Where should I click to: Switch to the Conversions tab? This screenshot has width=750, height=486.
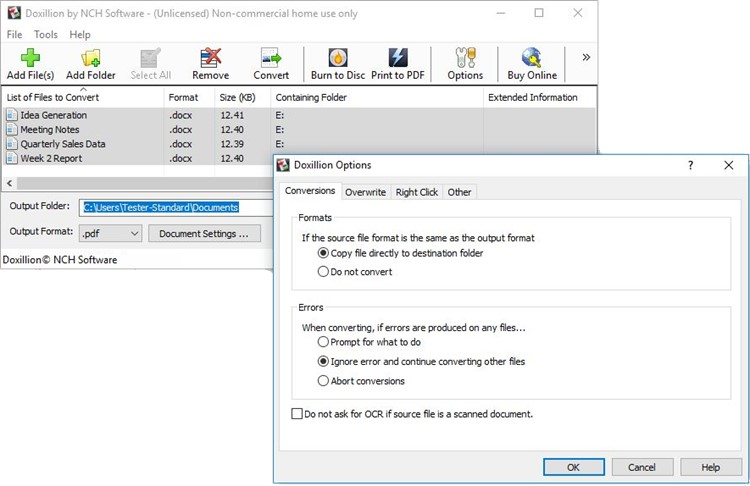pos(310,191)
